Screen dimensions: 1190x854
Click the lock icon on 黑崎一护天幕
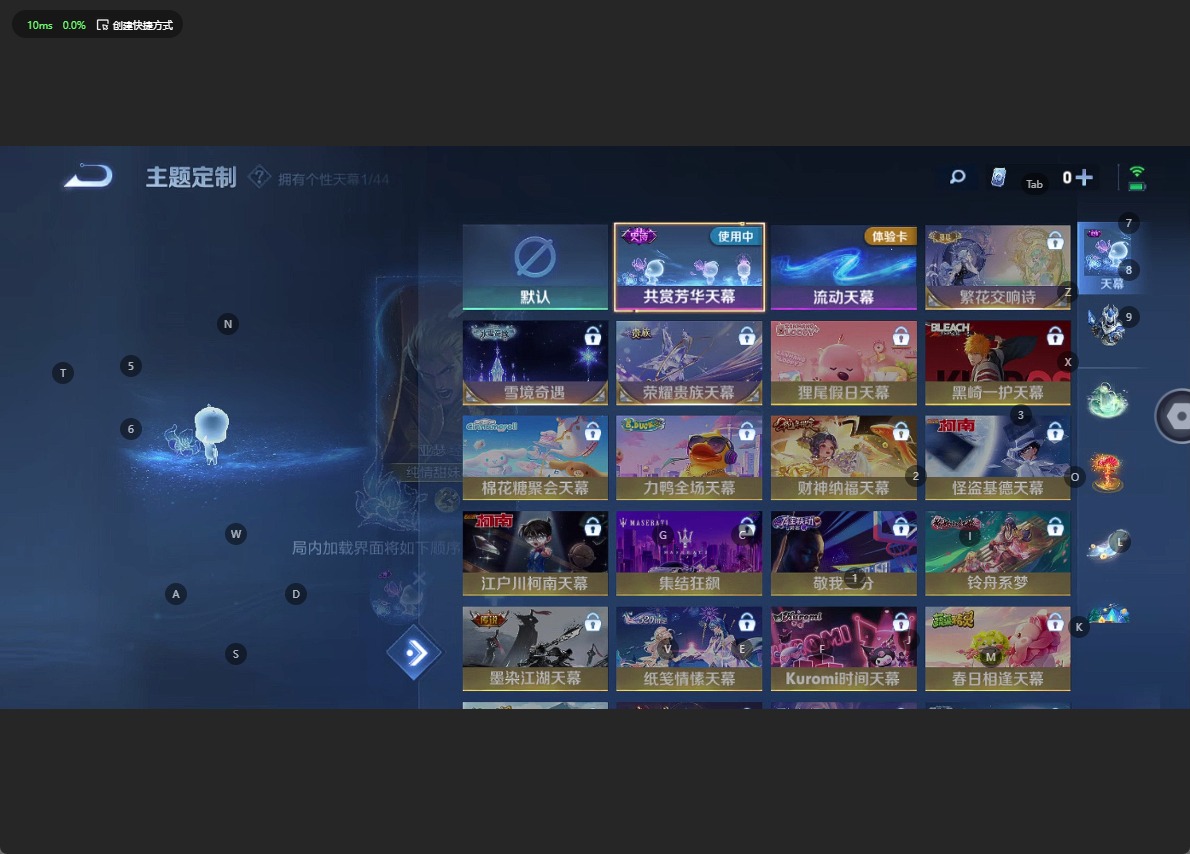1055,336
